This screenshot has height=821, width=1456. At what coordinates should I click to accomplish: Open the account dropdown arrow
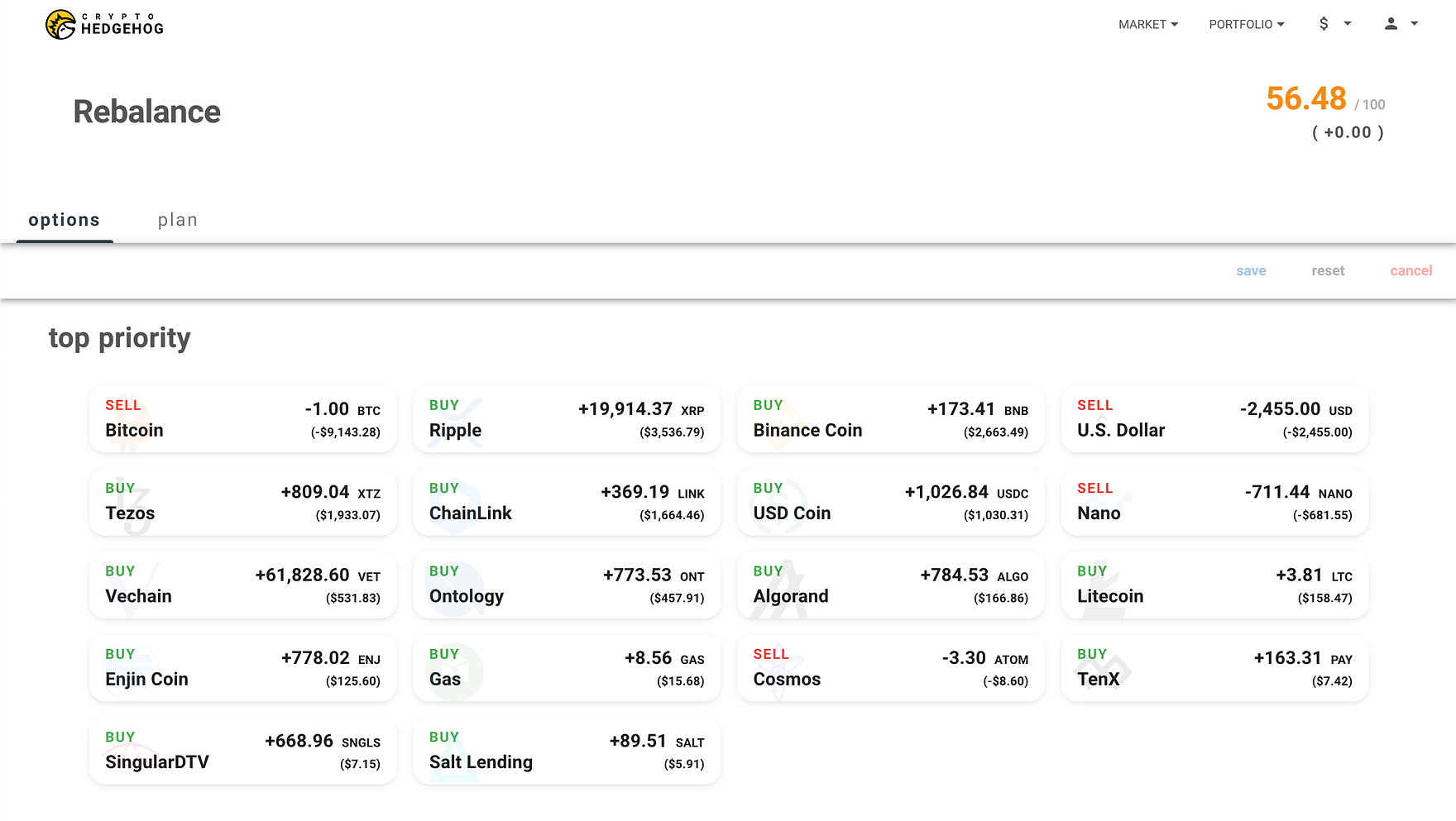point(1415,24)
